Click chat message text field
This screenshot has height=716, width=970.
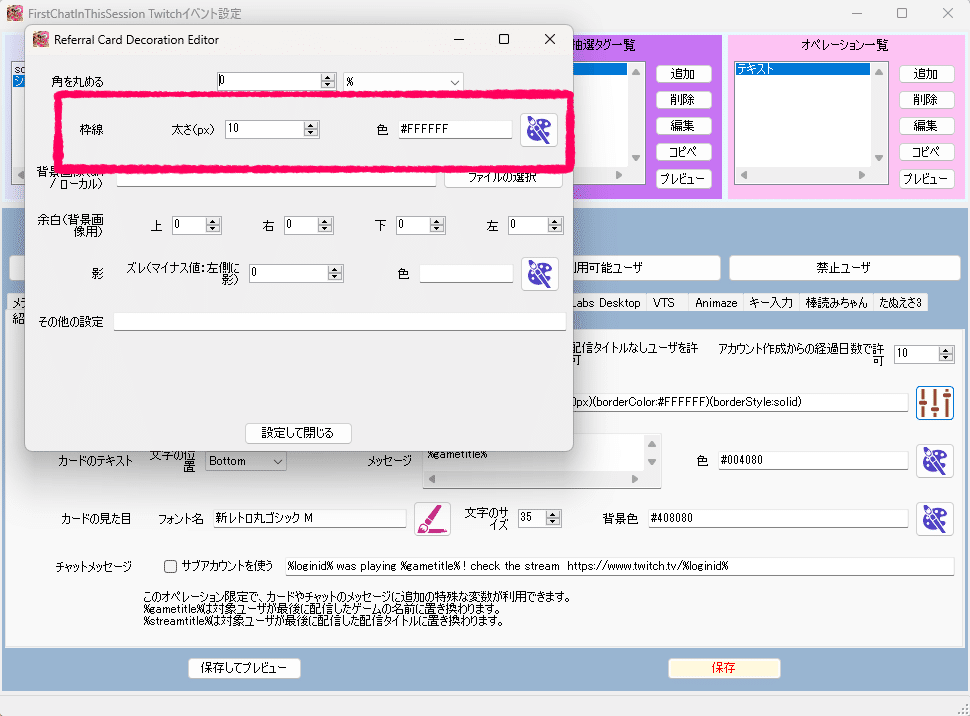tap(619, 566)
